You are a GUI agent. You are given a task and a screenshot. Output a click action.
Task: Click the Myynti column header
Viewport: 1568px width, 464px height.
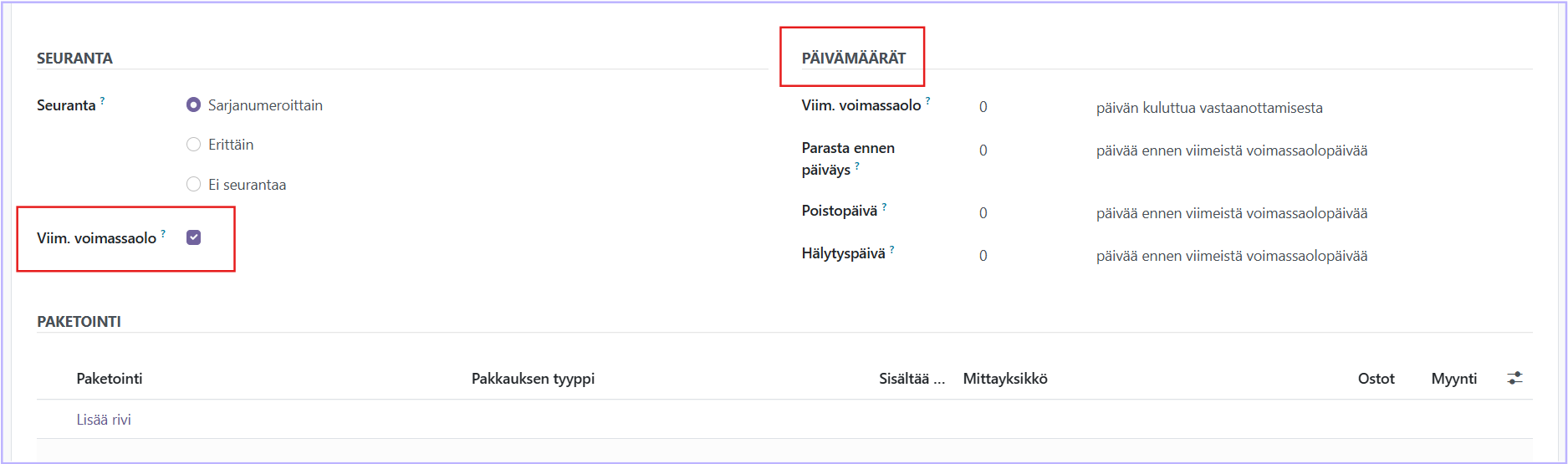[x=1453, y=379]
